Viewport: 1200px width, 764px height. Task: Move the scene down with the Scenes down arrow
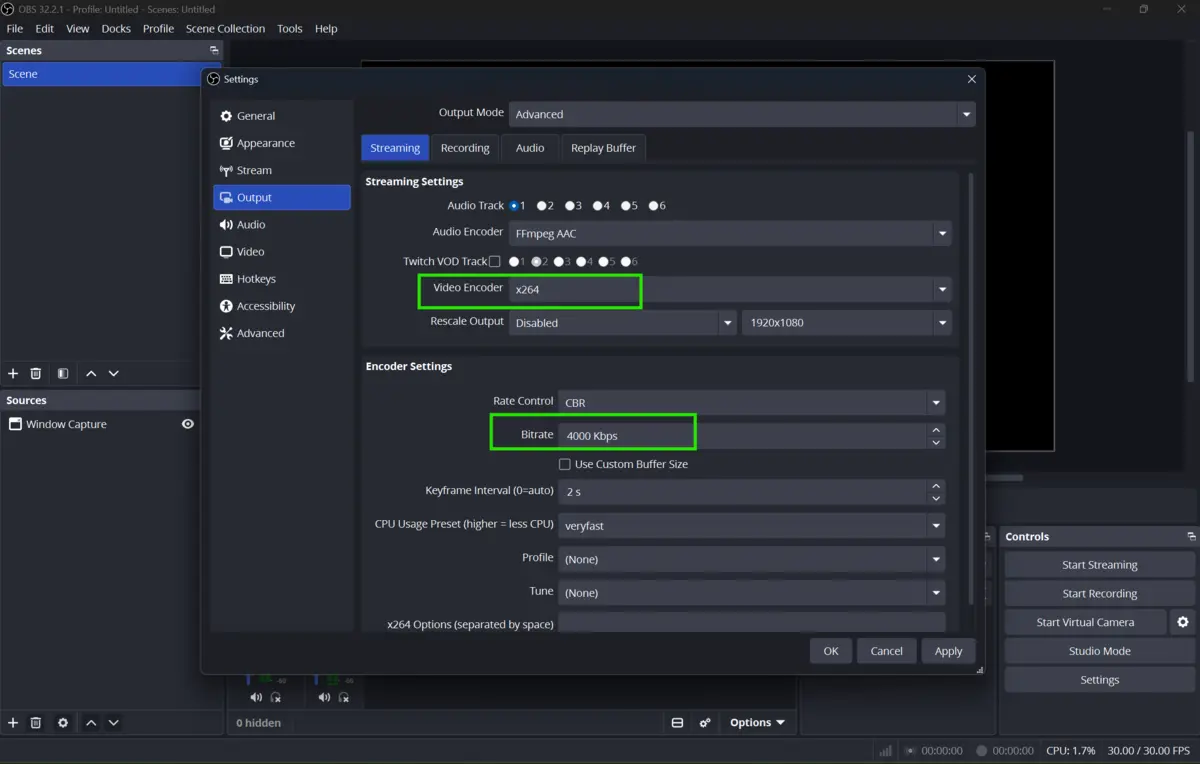point(114,373)
